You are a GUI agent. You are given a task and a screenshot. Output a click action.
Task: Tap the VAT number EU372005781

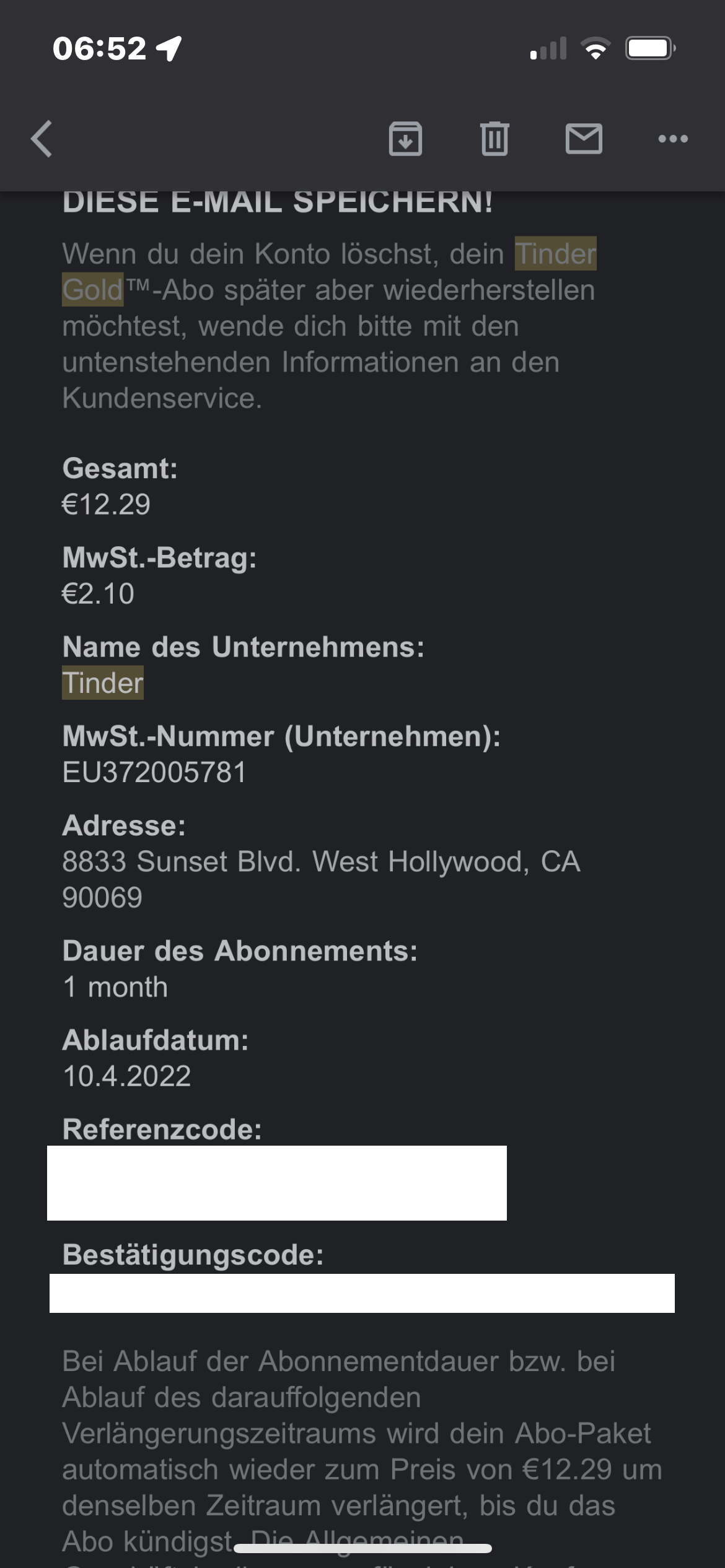click(154, 772)
